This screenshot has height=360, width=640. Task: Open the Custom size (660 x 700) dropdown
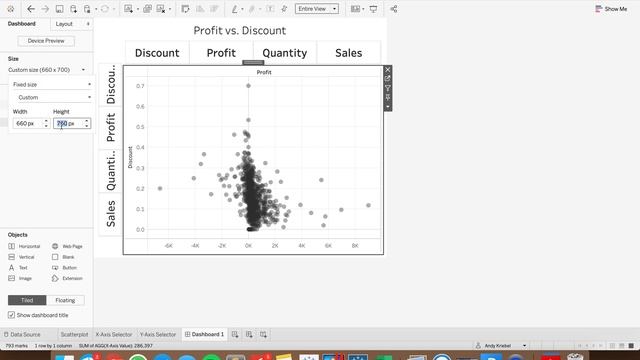click(x=47, y=70)
